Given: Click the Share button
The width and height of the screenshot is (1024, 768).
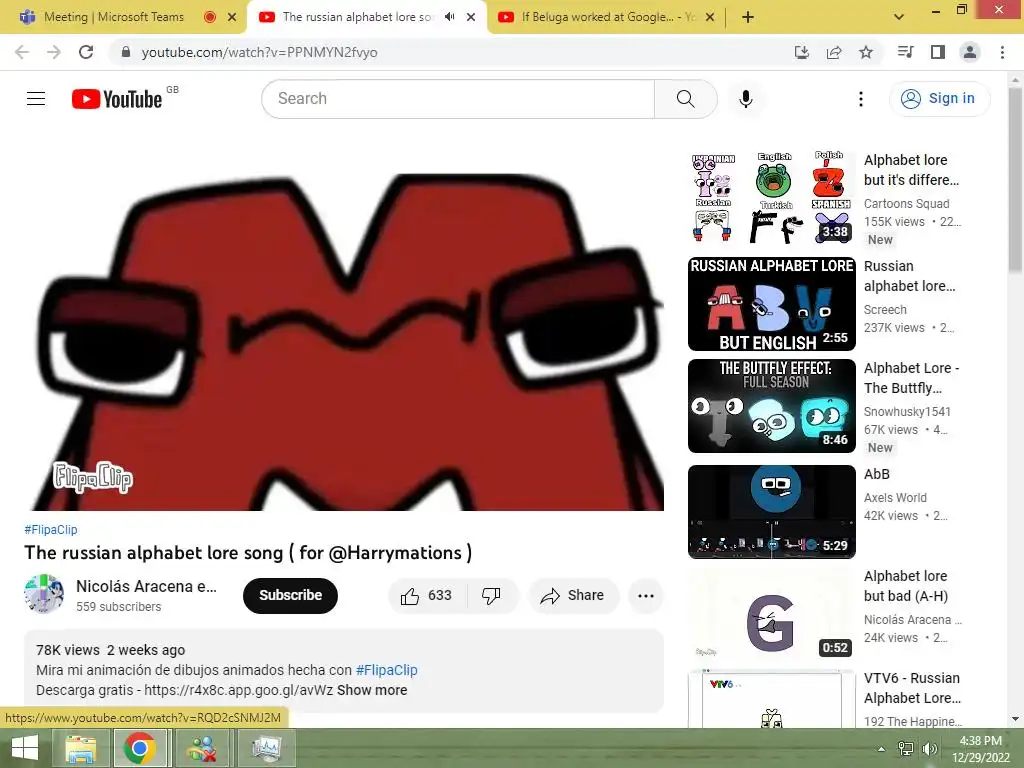Looking at the screenshot, I should [x=573, y=596].
